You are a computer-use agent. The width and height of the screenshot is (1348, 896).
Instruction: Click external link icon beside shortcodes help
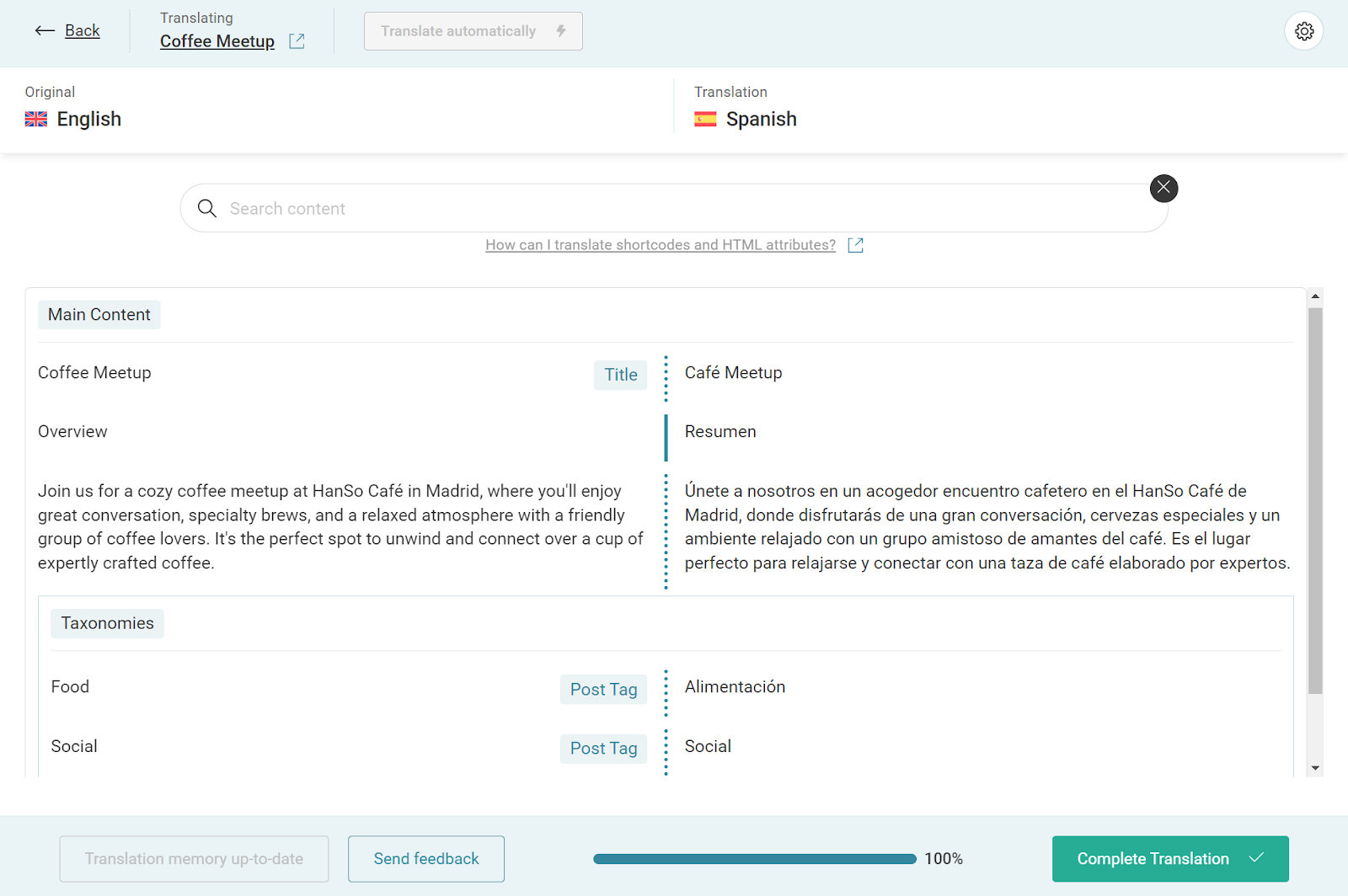pyautogui.click(x=855, y=244)
